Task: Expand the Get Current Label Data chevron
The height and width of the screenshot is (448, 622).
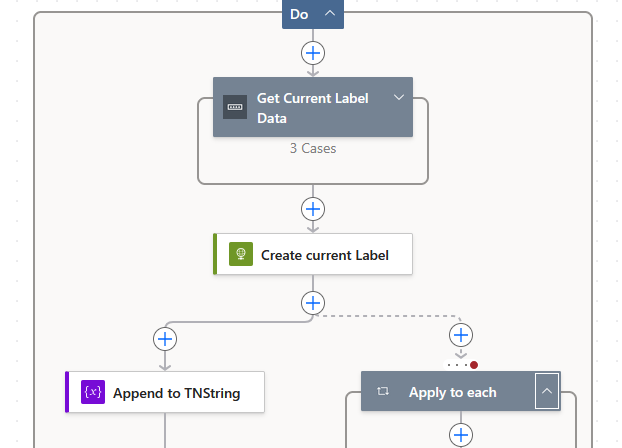Action: point(398,97)
